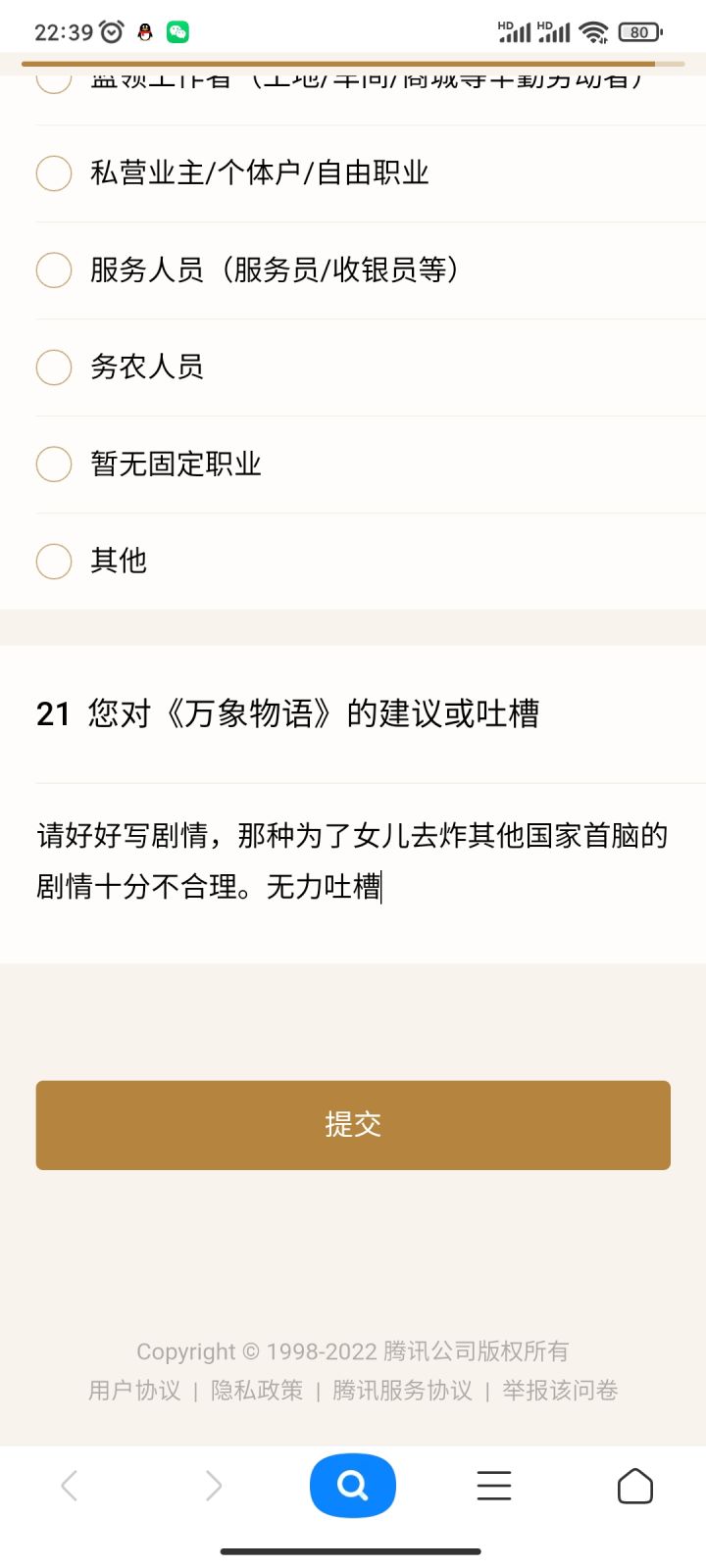This screenshot has width=706, height=1568.
Task: Pick 暂无固定职业 radio option
Action: tap(54, 464)
